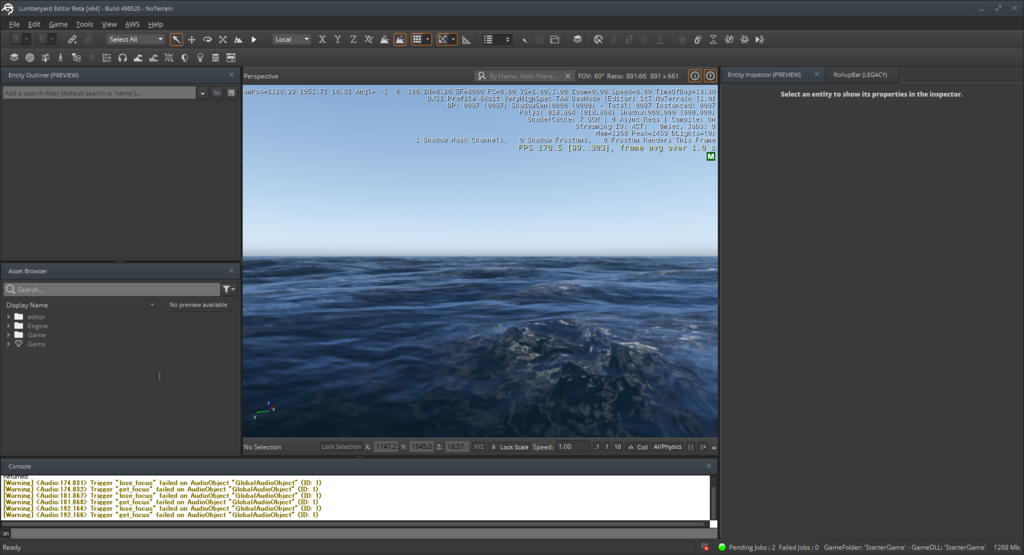This screenshot has height=555, width=1024.
Task: Click the viewport help question-mark icon
Action: [710, 76]
